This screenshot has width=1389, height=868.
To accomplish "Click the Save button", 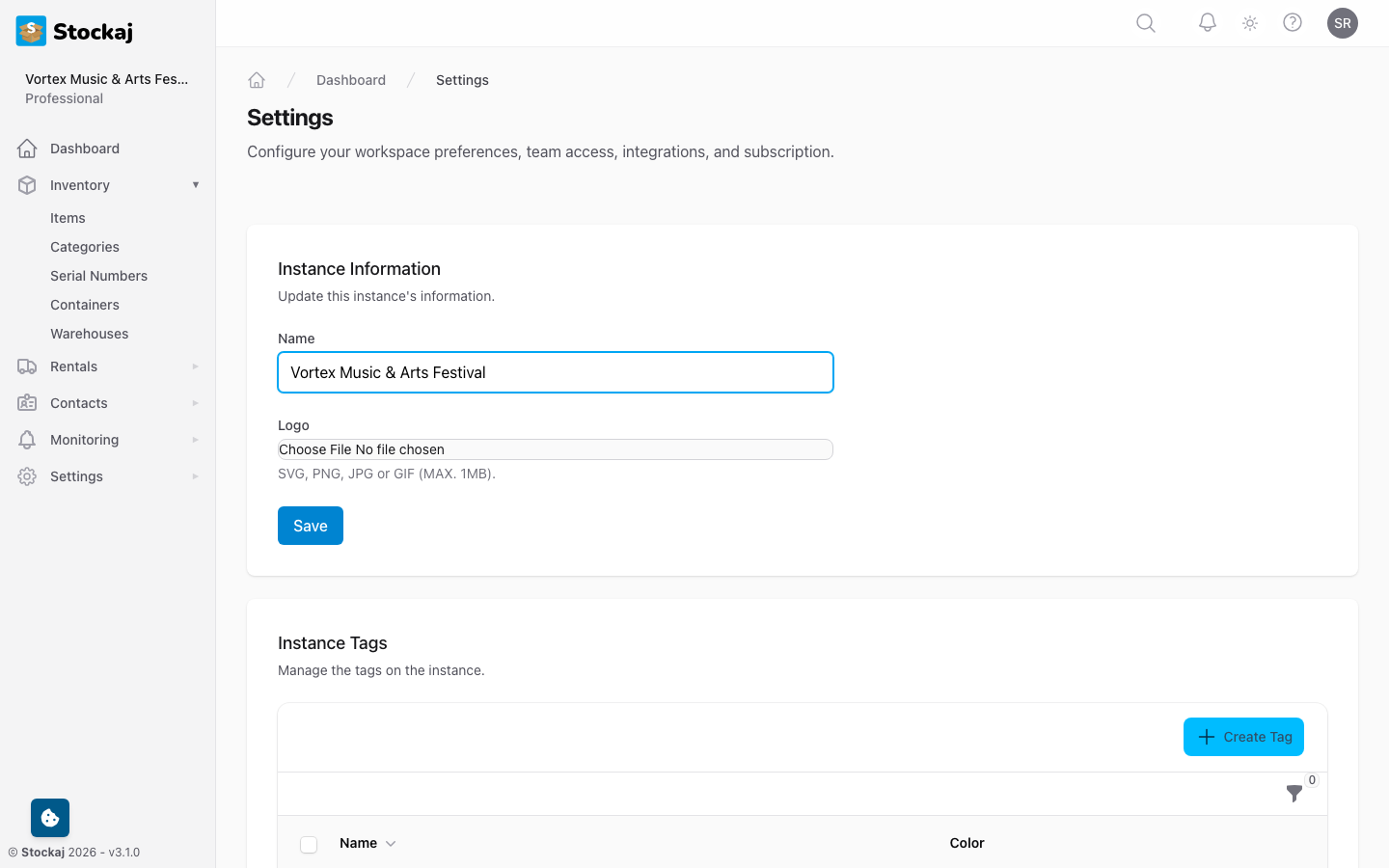I will [310, 526].
